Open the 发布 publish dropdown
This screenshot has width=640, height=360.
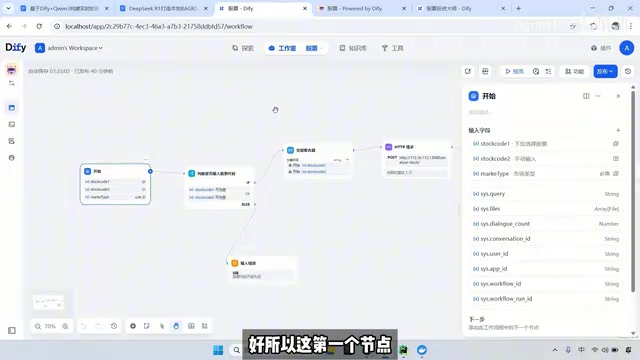(x=605, y=71)
